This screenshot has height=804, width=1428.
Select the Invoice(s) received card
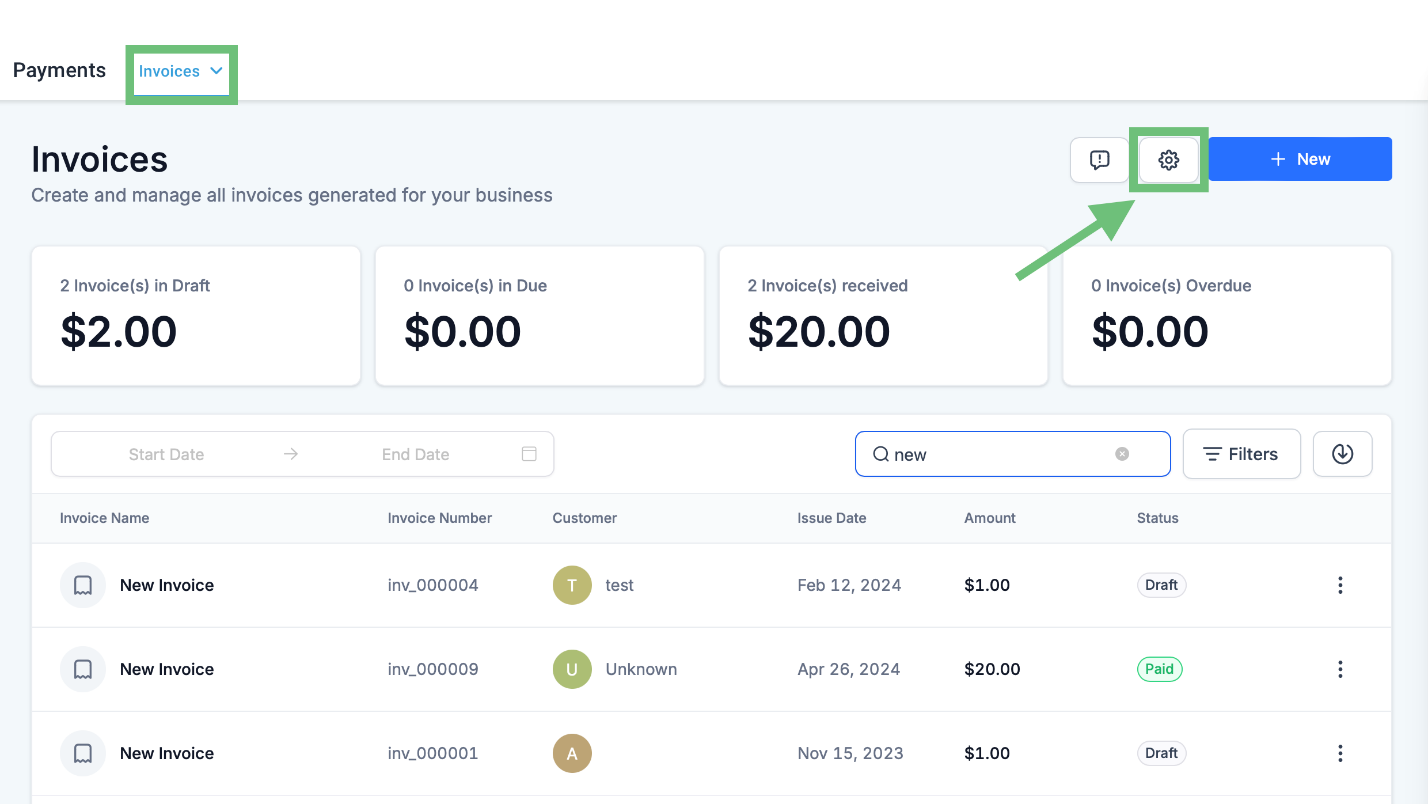click(x=883, y=316)
